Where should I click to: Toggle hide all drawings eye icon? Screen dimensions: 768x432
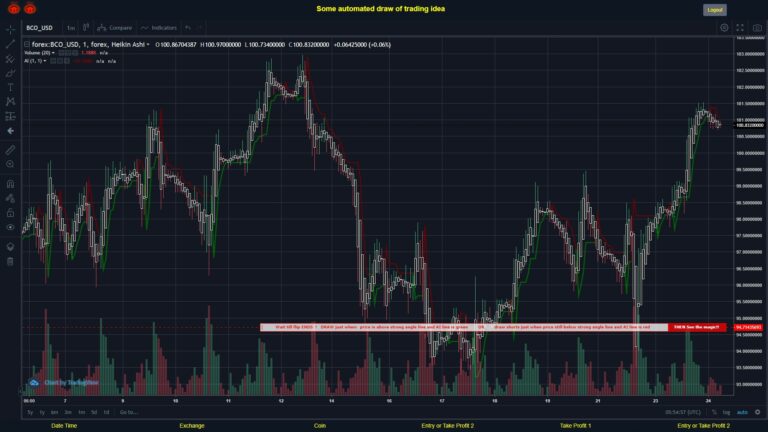10,227
